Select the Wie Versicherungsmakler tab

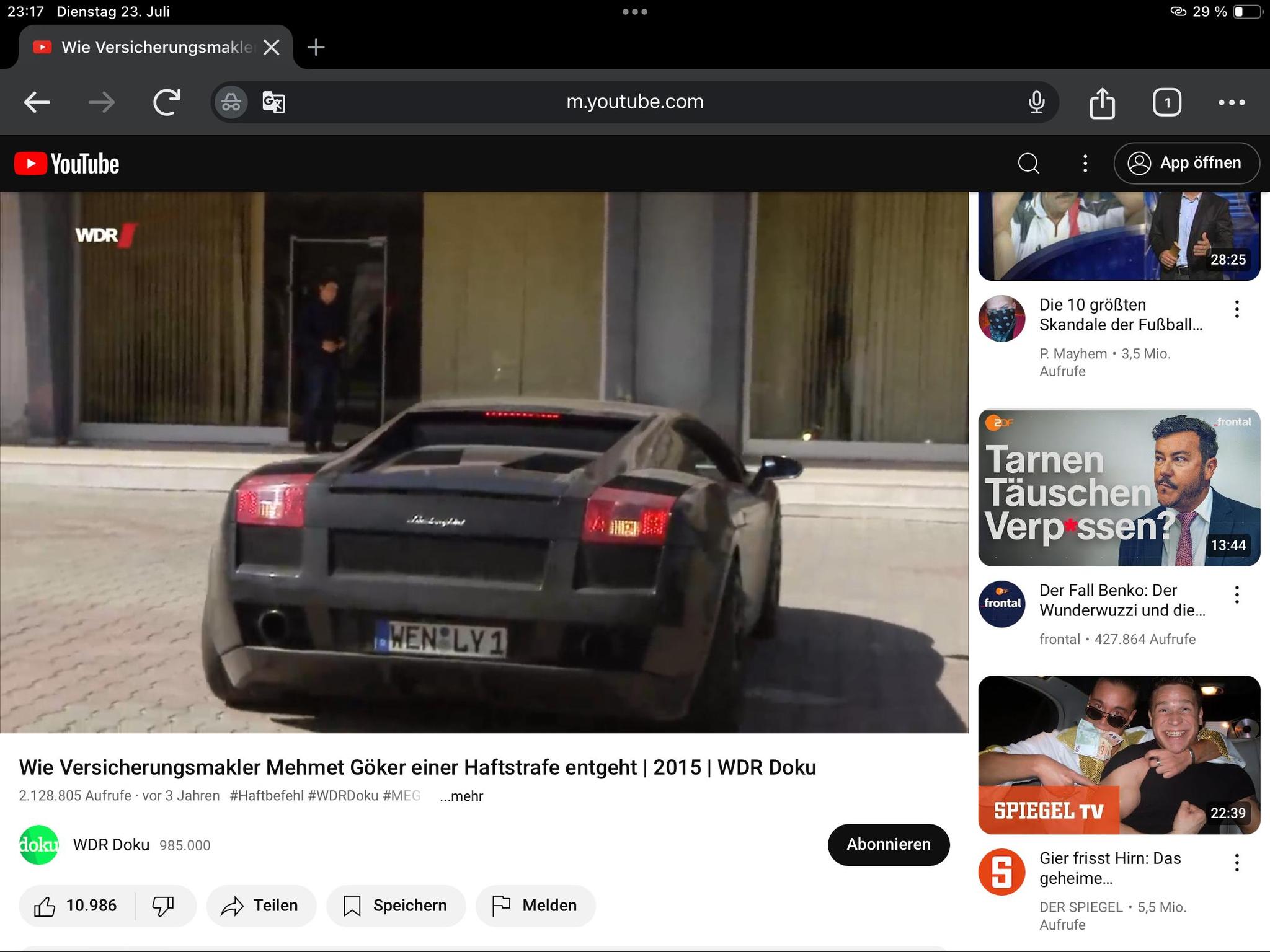coord(155,47)
